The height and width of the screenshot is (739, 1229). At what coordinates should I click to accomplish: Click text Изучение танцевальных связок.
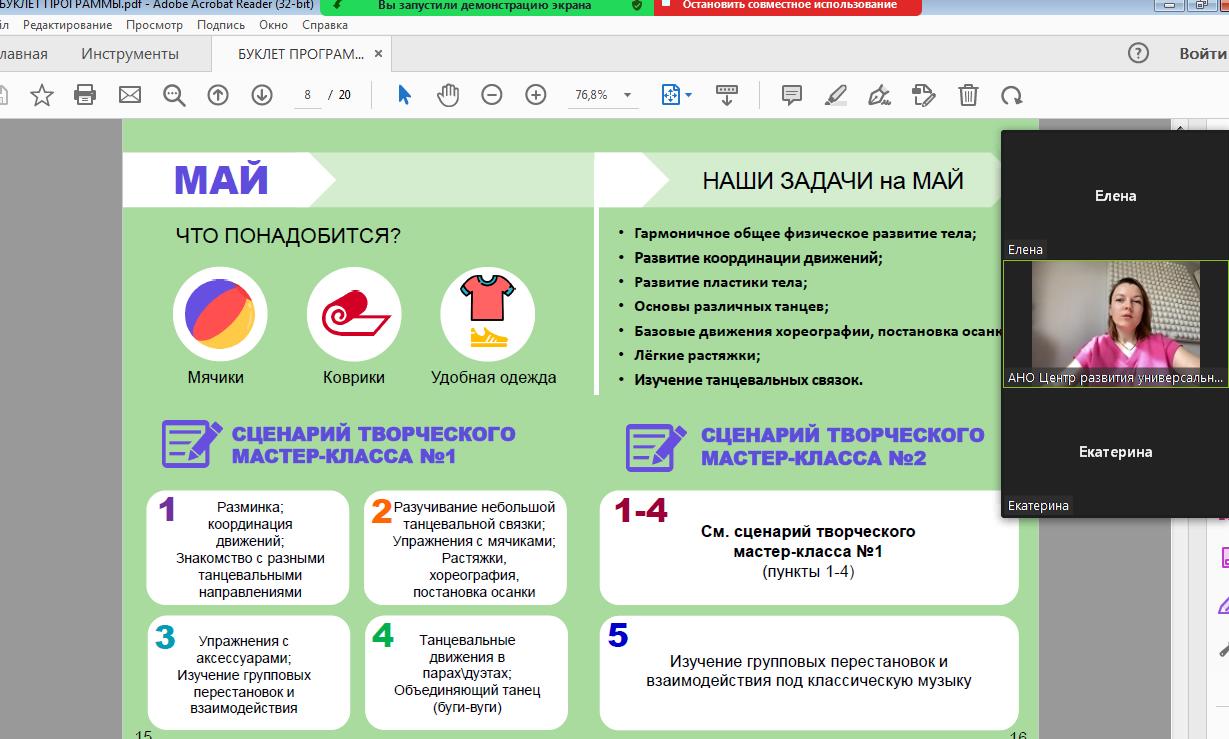click(748, 379)
